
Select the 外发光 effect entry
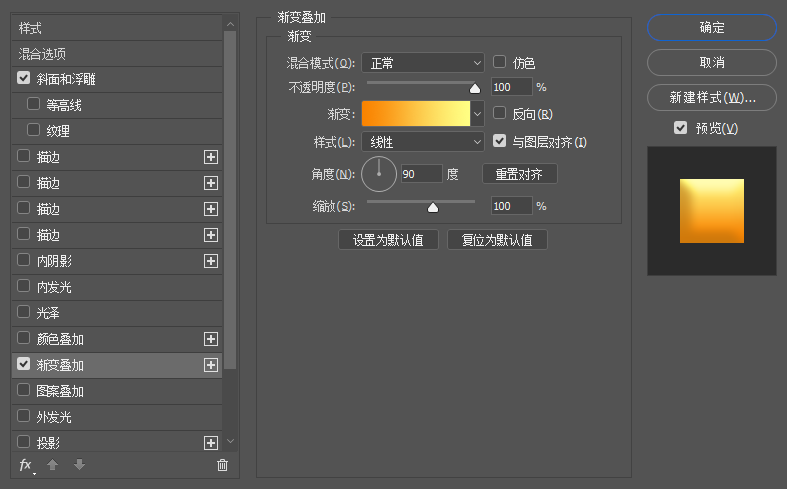click(54, 417)
